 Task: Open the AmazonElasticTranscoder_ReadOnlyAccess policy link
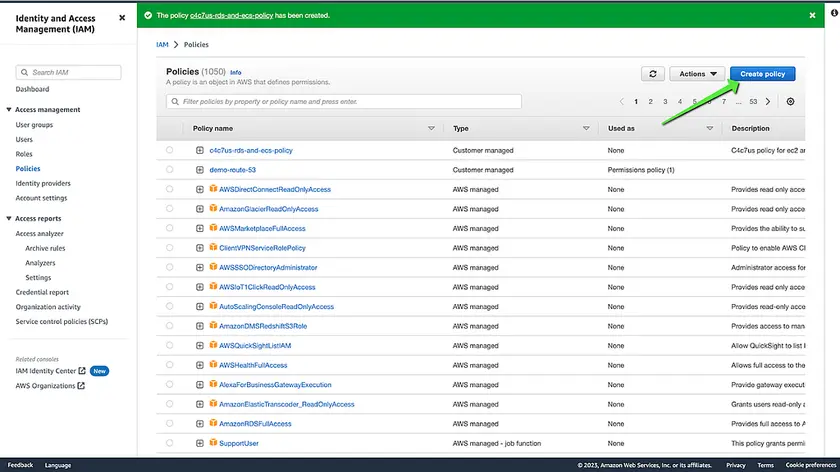point(287,404)
